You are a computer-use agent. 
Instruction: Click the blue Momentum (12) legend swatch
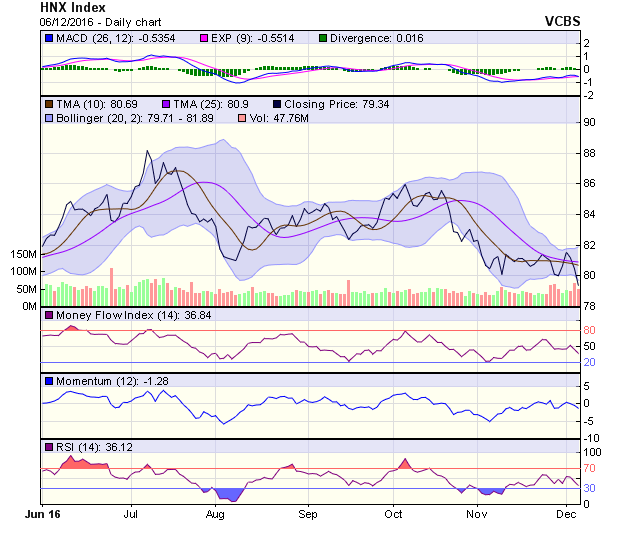47,381
